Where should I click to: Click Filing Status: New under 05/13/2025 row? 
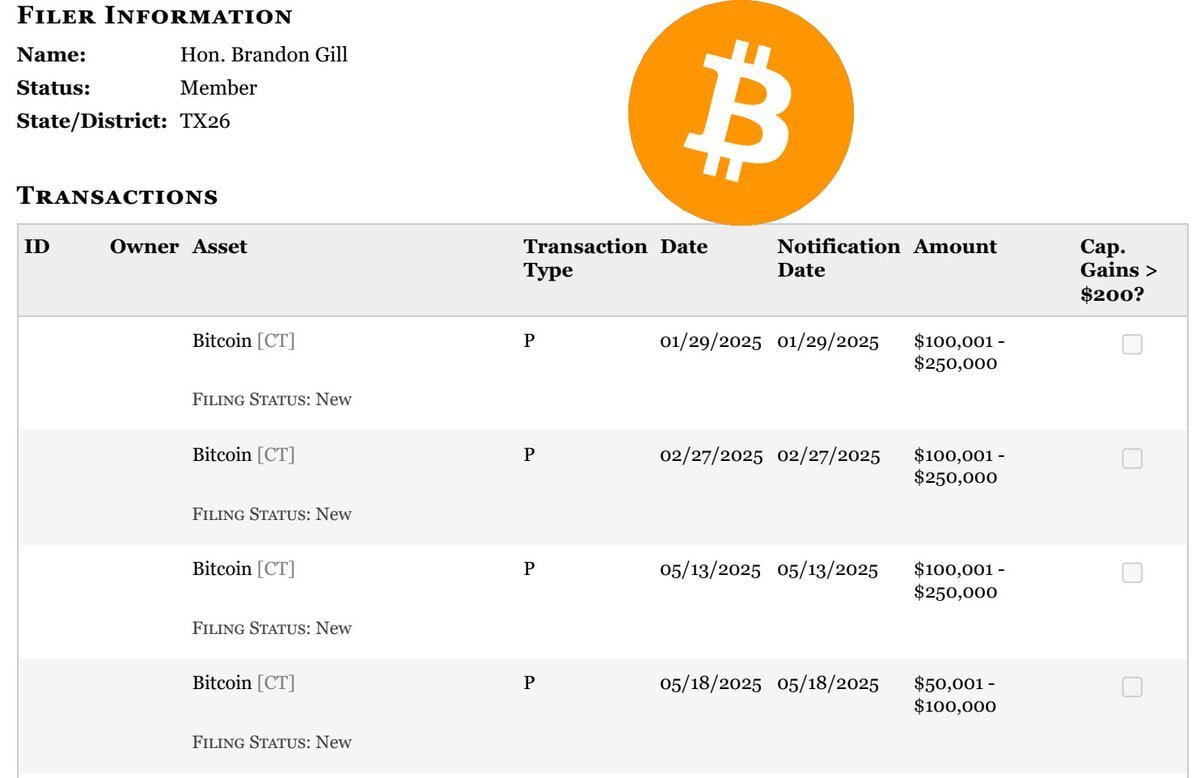272,628
